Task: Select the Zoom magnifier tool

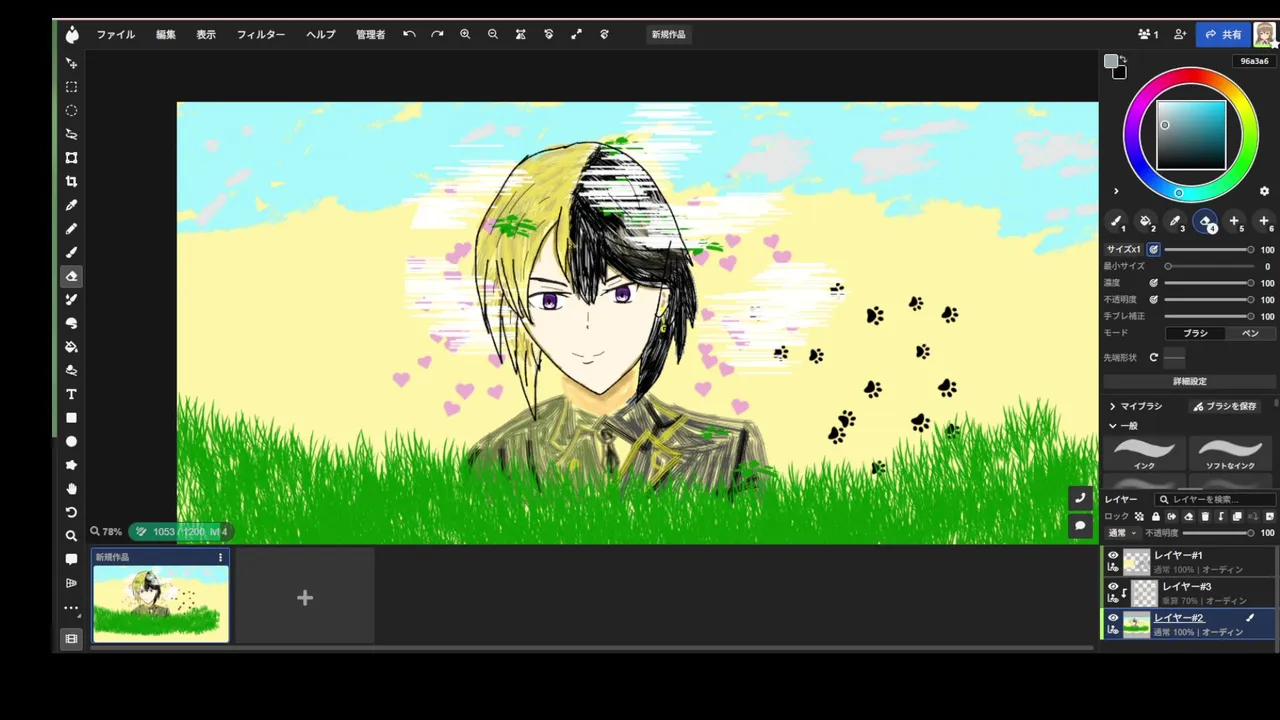Action: click(71, 536)
